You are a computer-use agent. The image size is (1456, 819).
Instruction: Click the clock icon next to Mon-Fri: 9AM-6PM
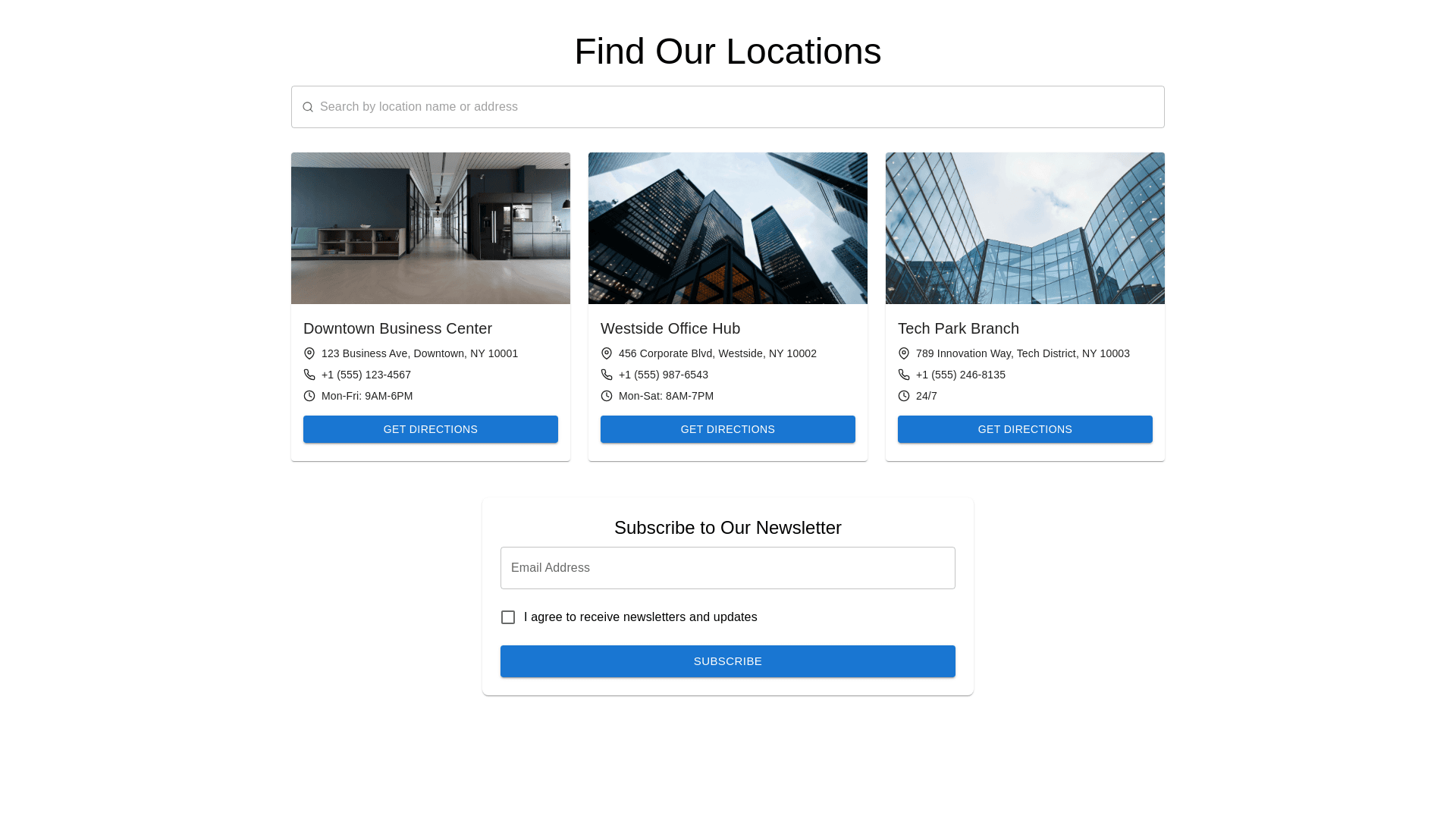click(309, 396)
